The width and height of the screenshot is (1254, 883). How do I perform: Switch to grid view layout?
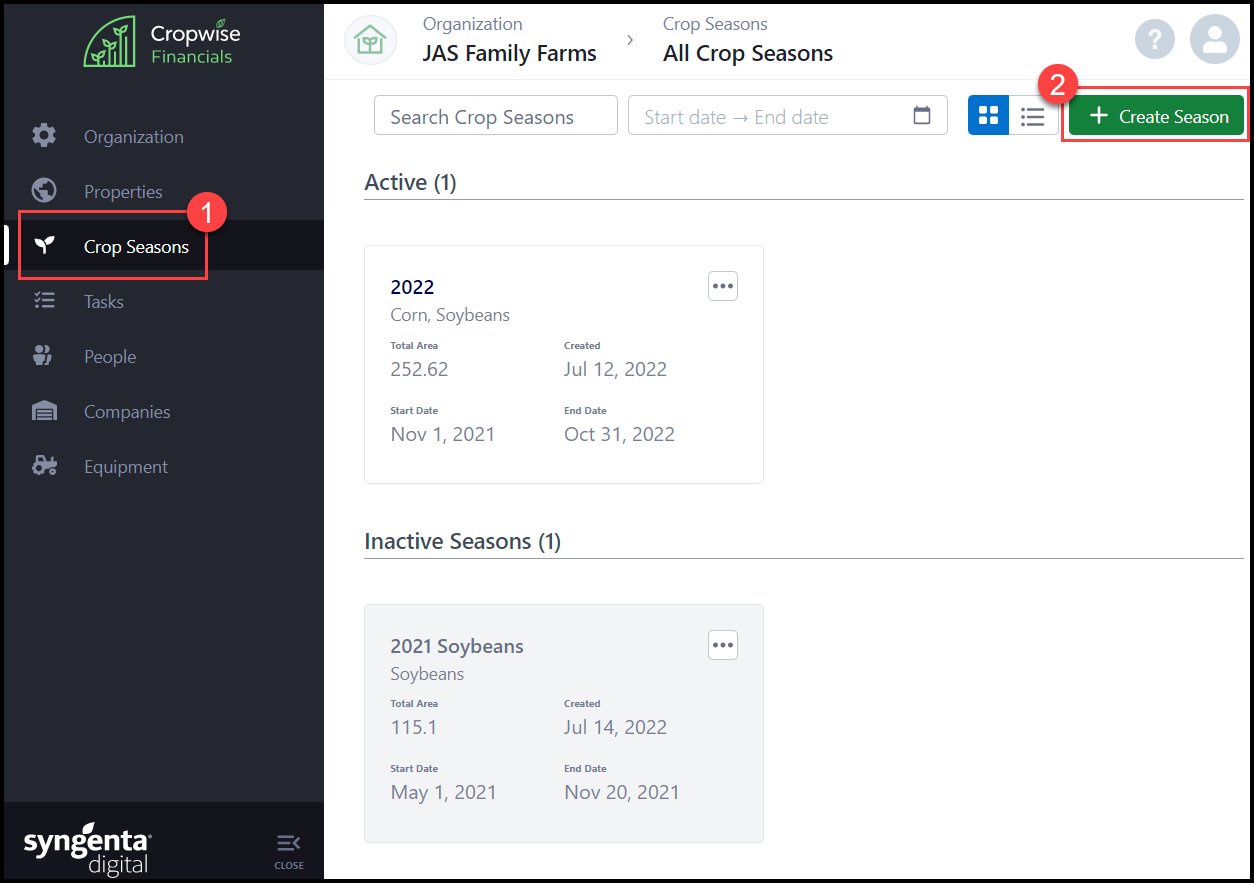[988, 116]
